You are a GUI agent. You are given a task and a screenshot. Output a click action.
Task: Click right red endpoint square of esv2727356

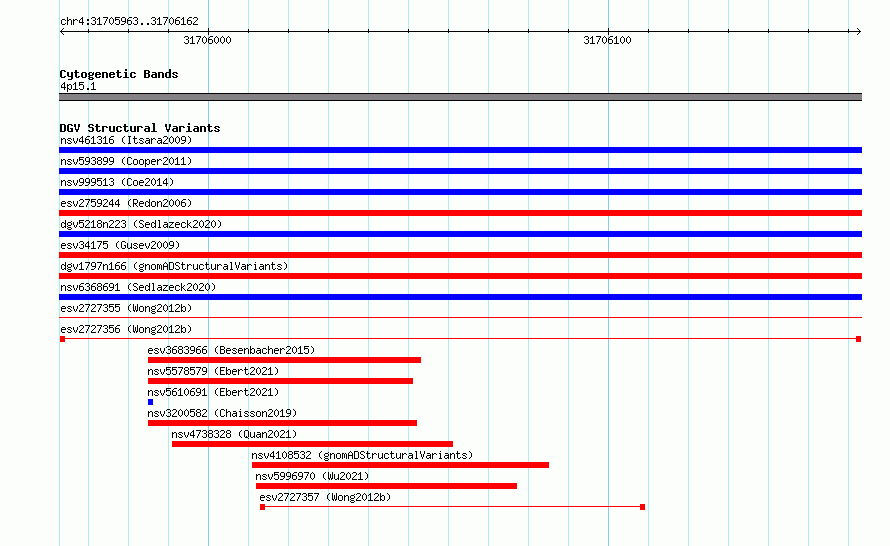click(858, 339)
